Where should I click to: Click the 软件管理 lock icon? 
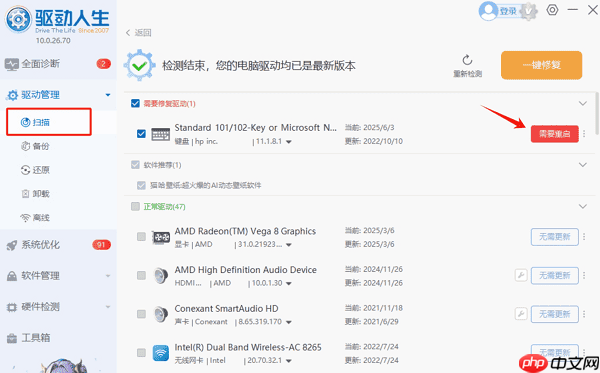tap(12, 276)
